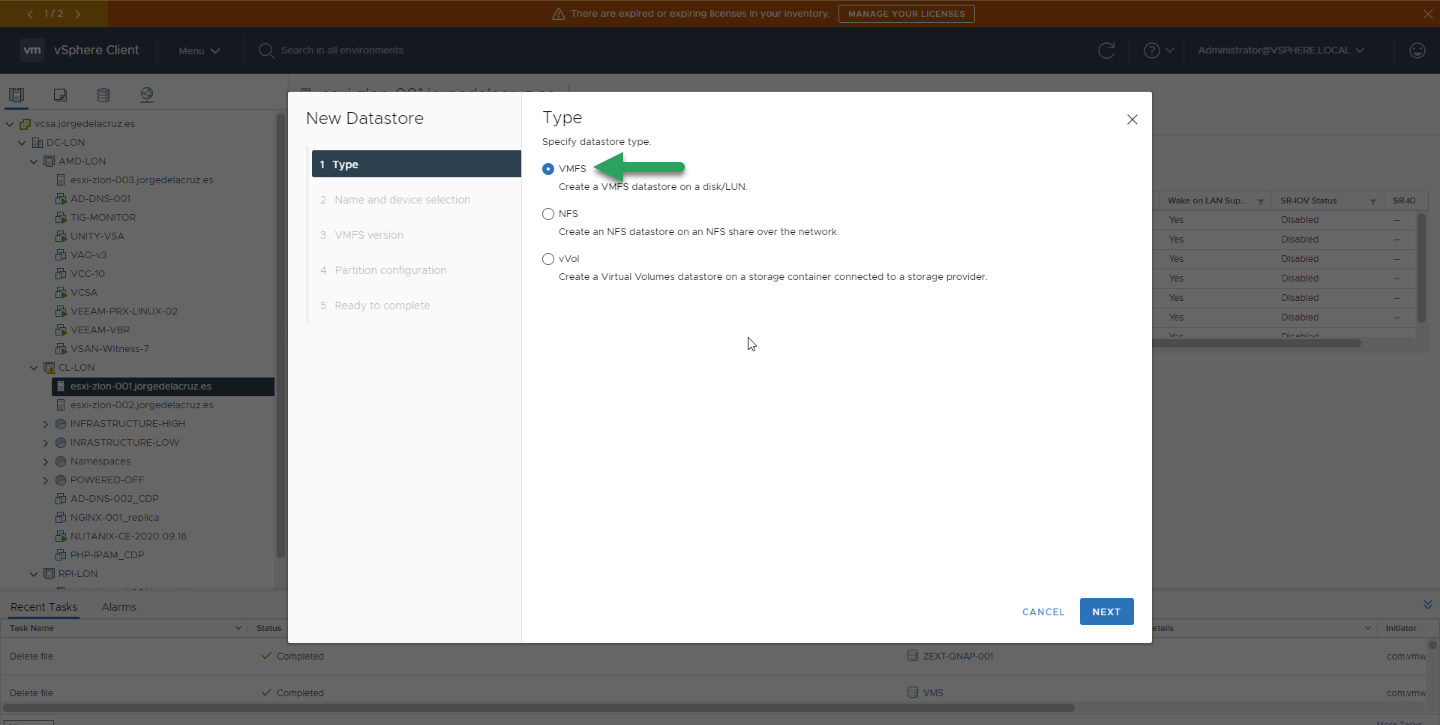The height and width of the screenshot is (725, 1440).
Task: Close the New Datastore dialog
Action: pos(1132,119)
